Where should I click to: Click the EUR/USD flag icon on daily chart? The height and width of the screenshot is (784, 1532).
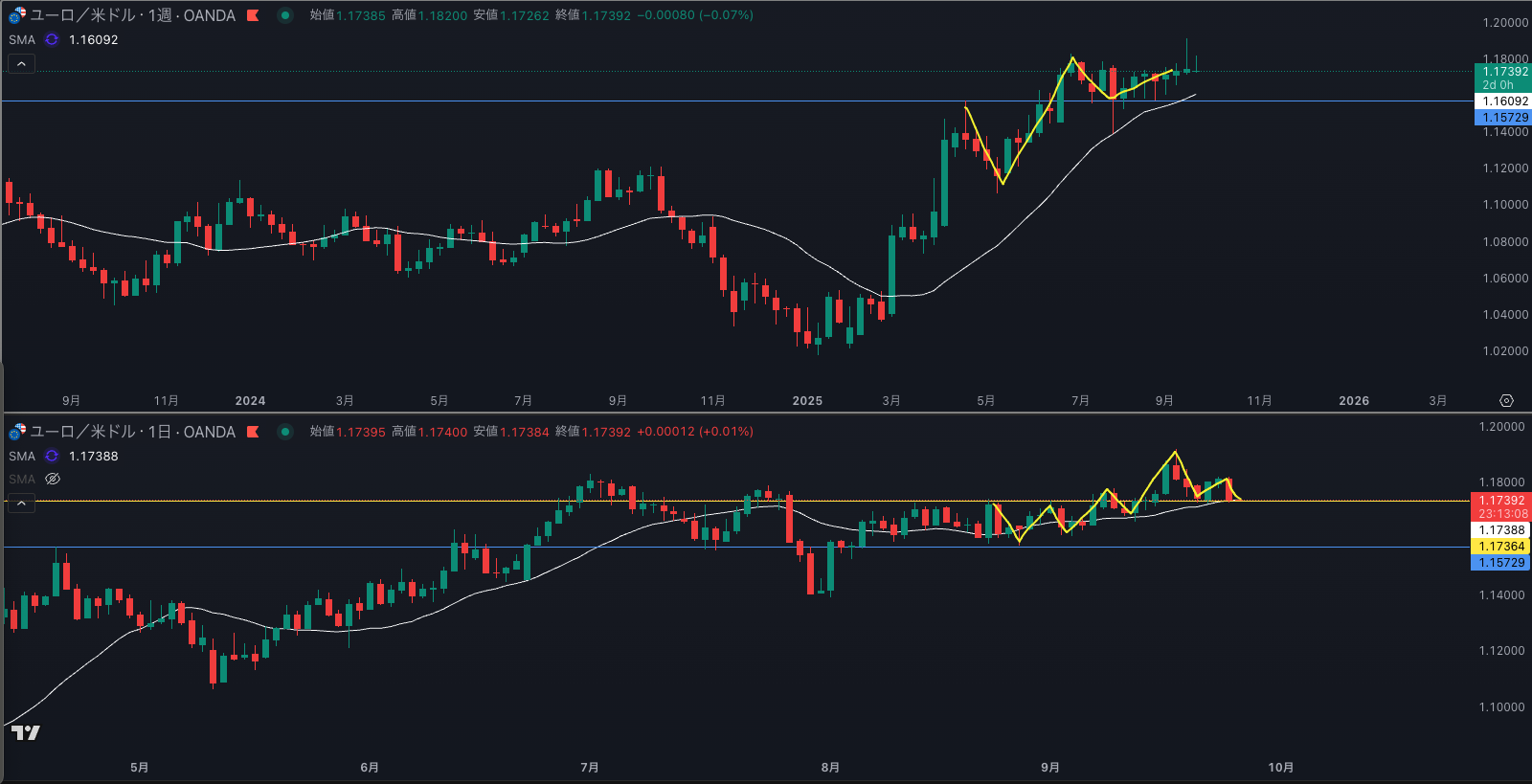pos(17,432)
